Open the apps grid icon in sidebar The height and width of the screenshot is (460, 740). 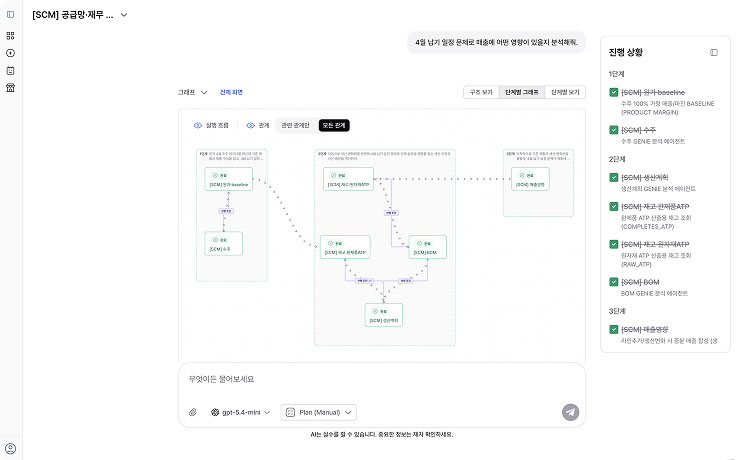coord(10,35)
